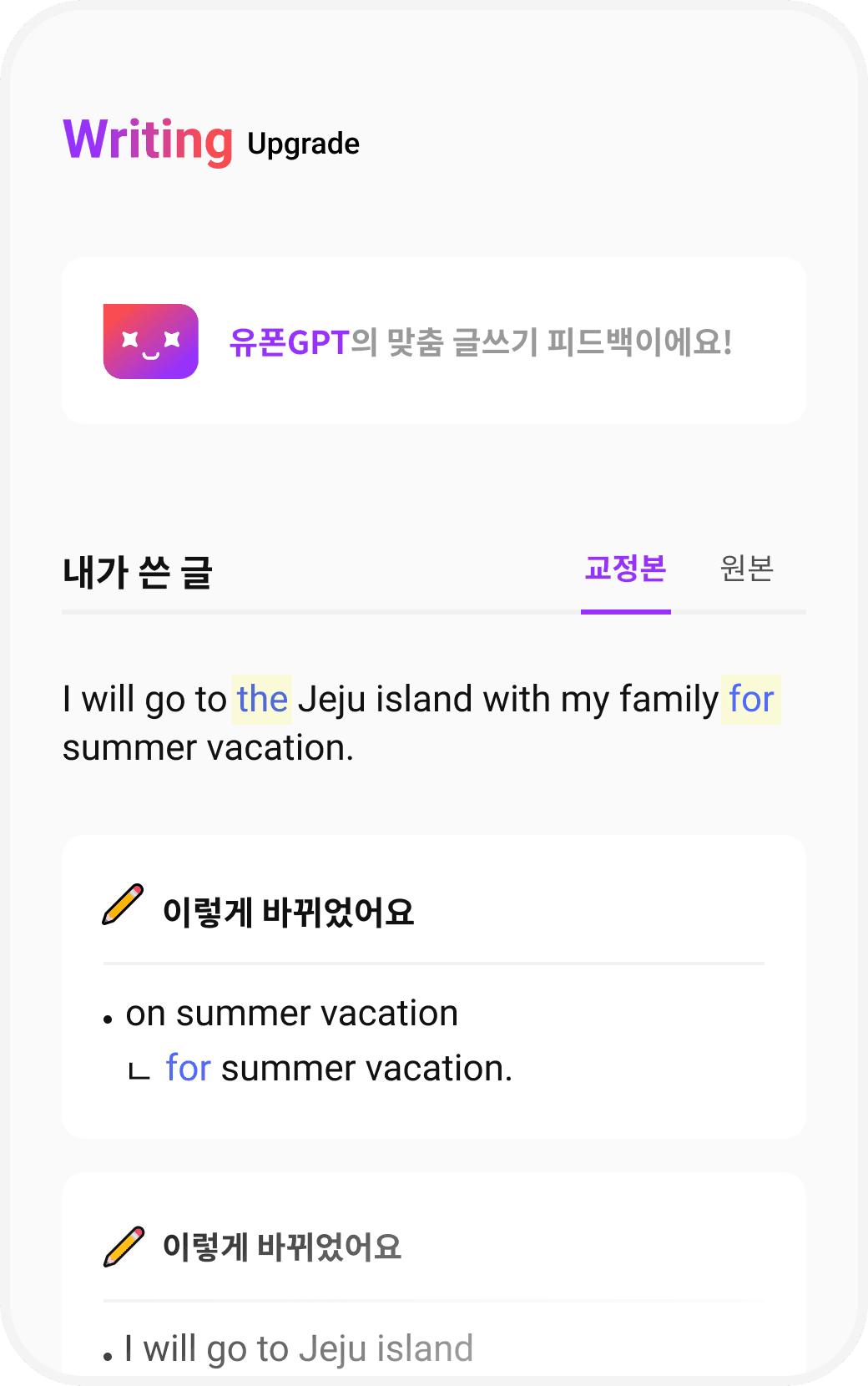Click the 내가 쓴 글 heading

[x=138, y=573]
